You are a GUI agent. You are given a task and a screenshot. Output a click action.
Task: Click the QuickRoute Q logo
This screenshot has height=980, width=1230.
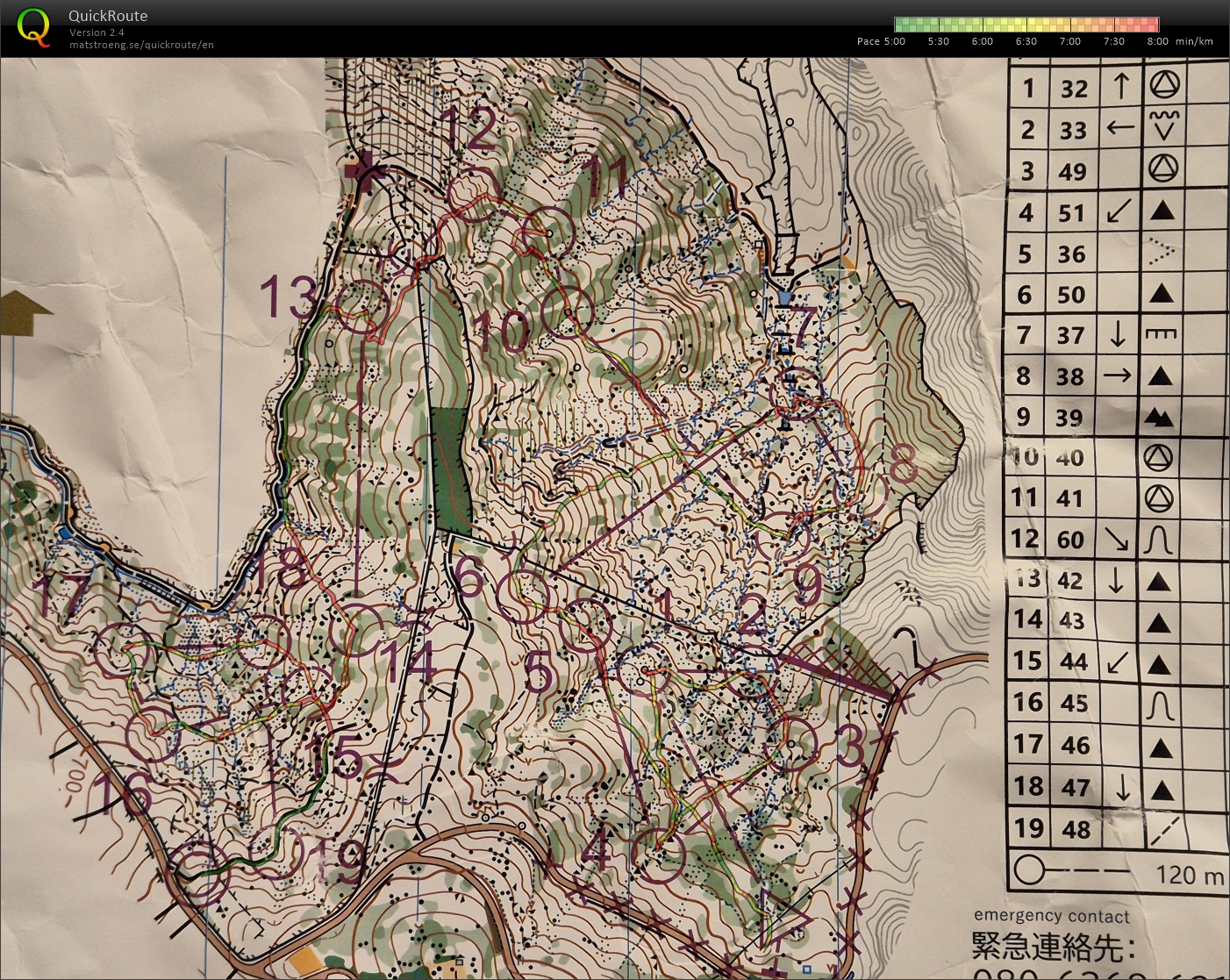(33, 27)
